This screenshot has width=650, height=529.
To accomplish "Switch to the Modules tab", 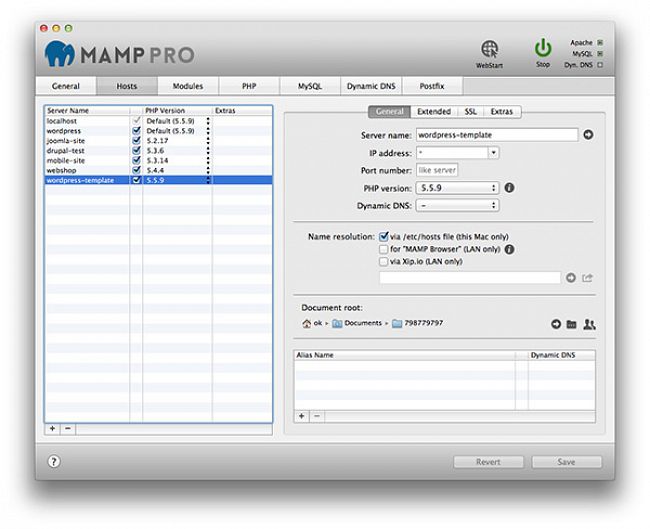I will point(188,86).
